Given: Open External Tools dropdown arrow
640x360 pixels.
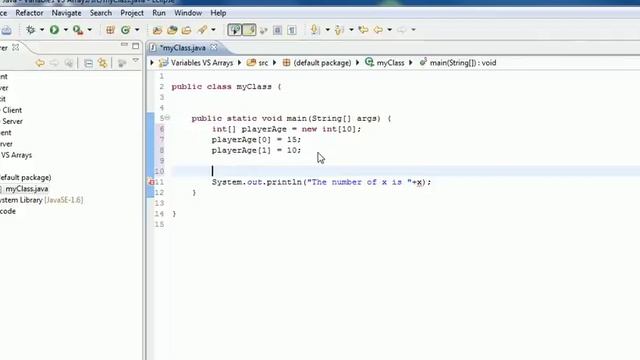Looking at the screenshot, I should point(90,30).
